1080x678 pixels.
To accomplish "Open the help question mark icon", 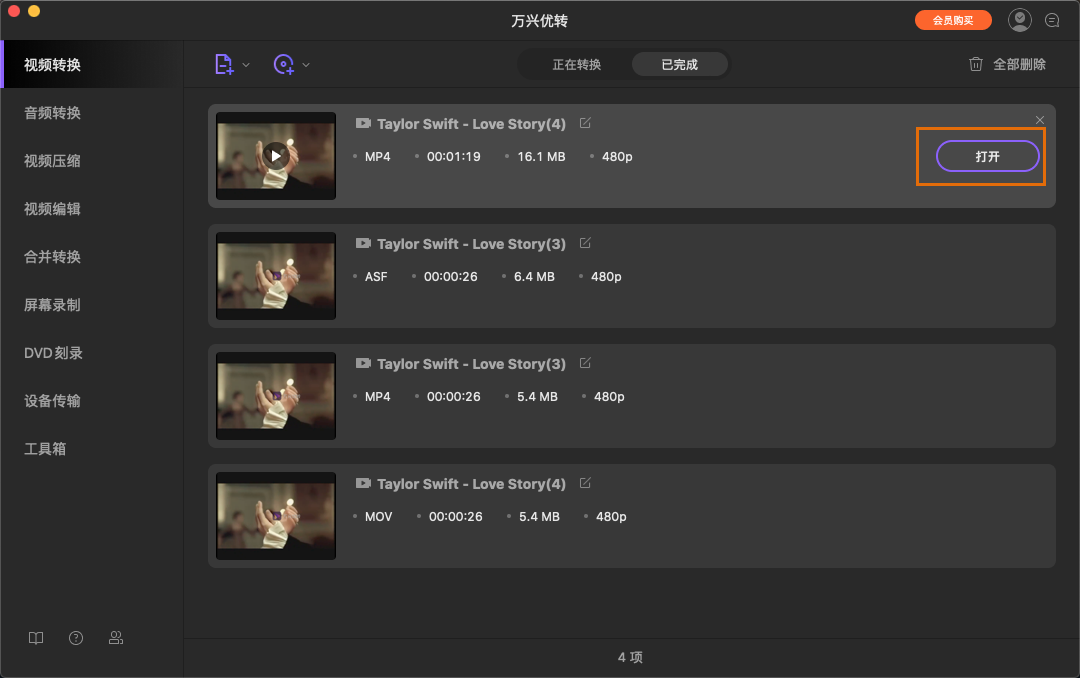I will (76, 638).
